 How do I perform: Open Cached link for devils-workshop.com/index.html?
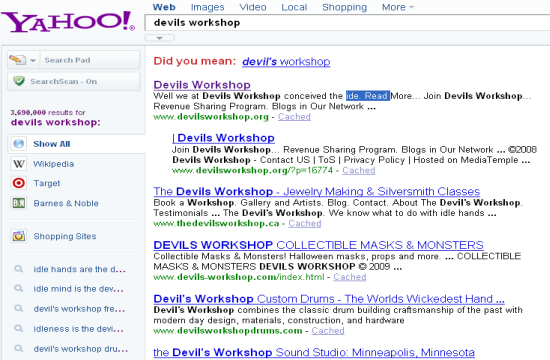click(350, 277)
